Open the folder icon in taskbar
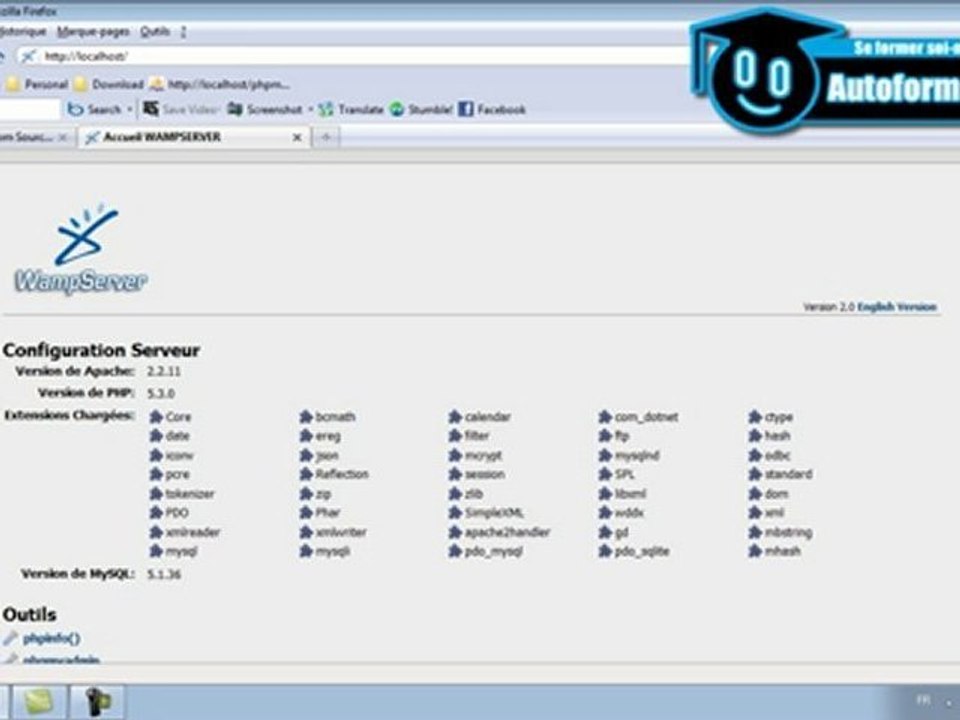This screenshot has width=960, height=720. coord(37,702)
